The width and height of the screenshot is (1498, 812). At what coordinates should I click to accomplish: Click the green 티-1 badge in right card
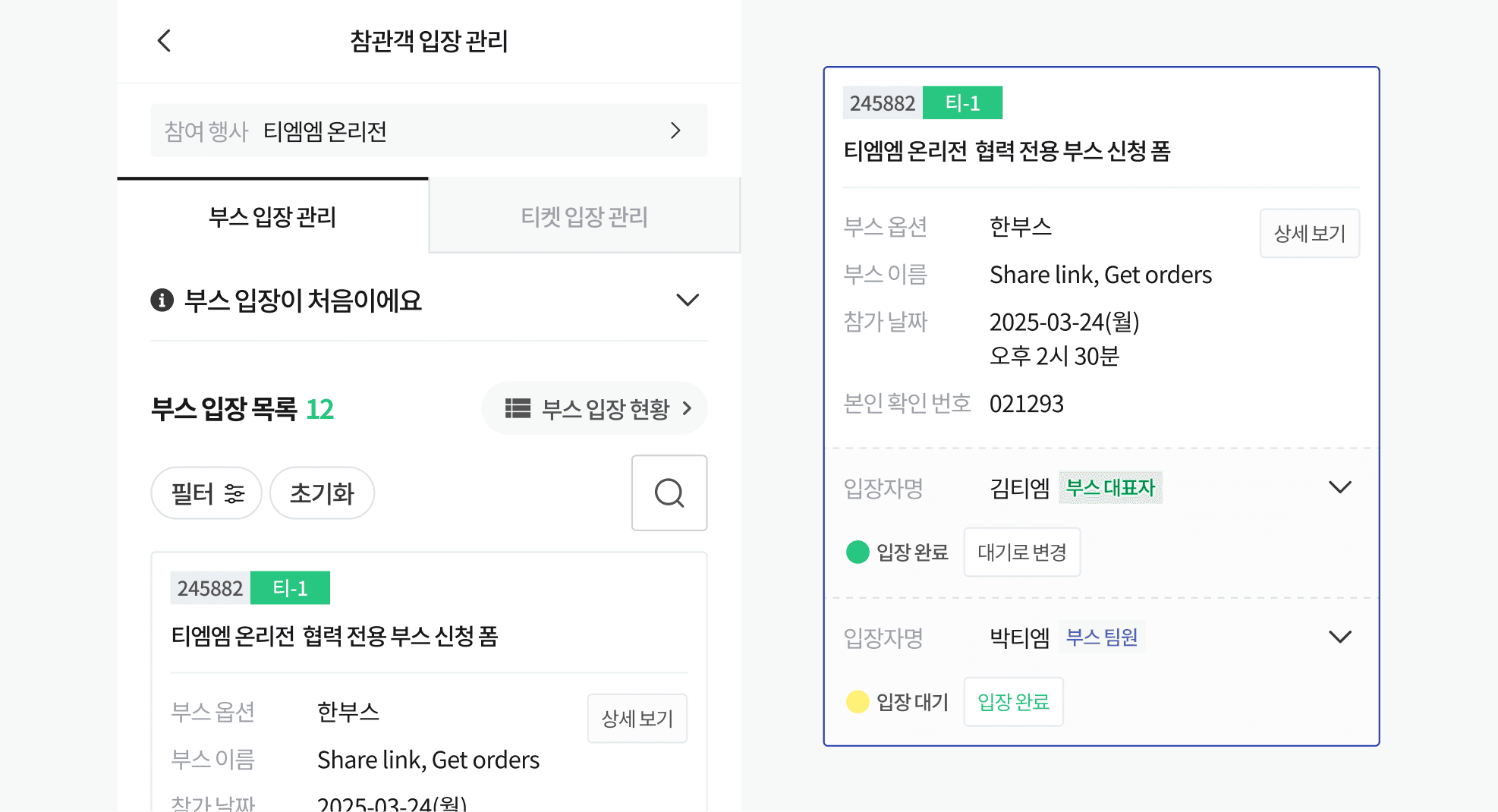click(962, 102)
